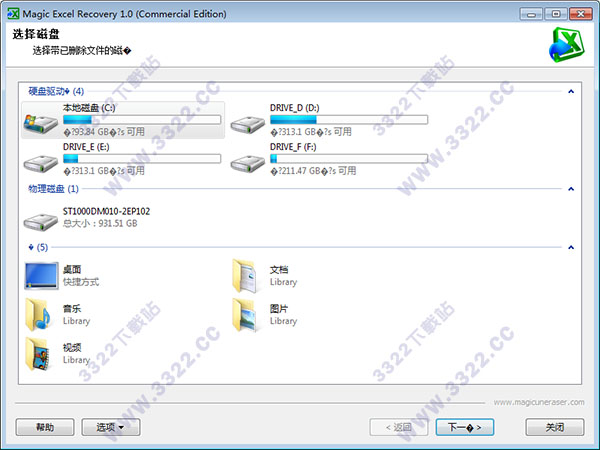Select the DRIVE_D hard disk icon
The width and height of the screenshot is (600, 450).
(248, 124)
